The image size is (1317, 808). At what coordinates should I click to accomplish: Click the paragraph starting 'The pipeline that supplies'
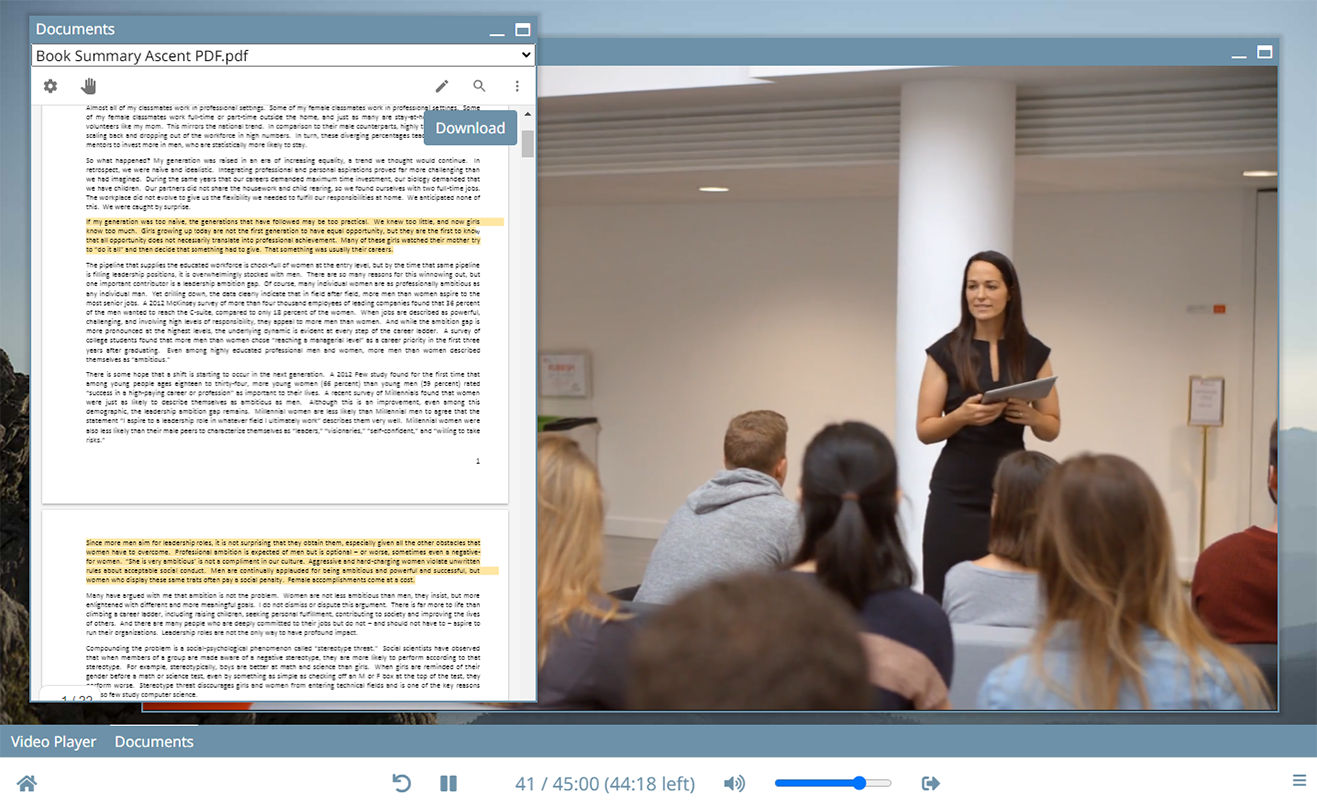click(x=283, y=312)
